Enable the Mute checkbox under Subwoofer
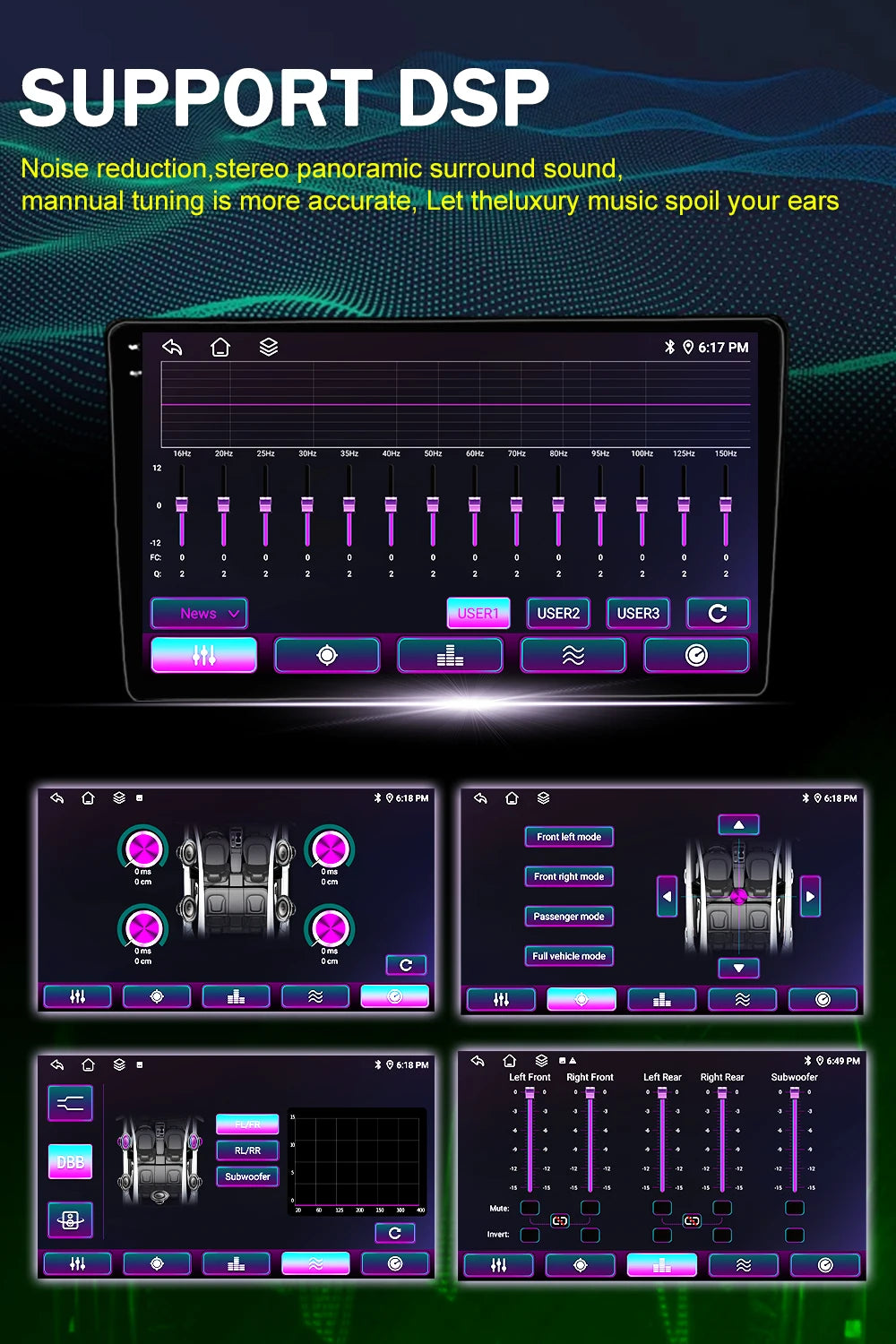The width and height of the screenshot is (896, 1344). [794, 1208]
